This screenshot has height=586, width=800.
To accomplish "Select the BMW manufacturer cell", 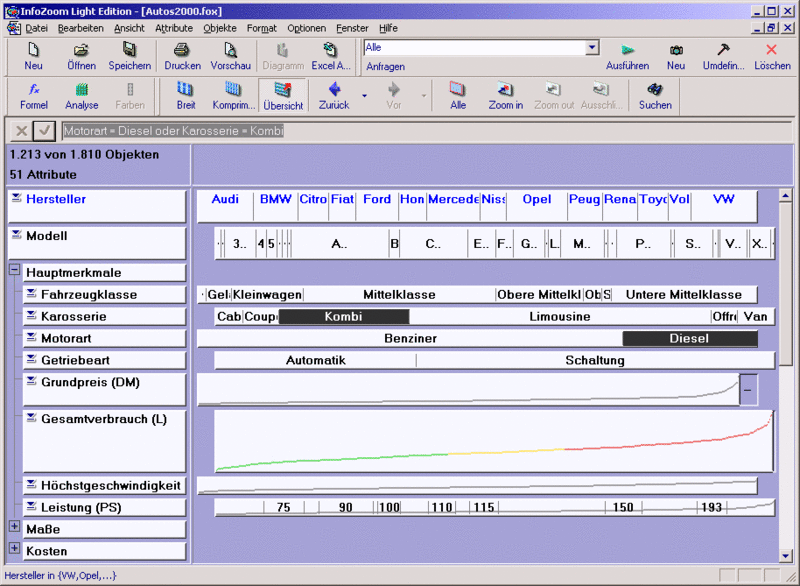I will pyautogui.click(x=276, y=206).
